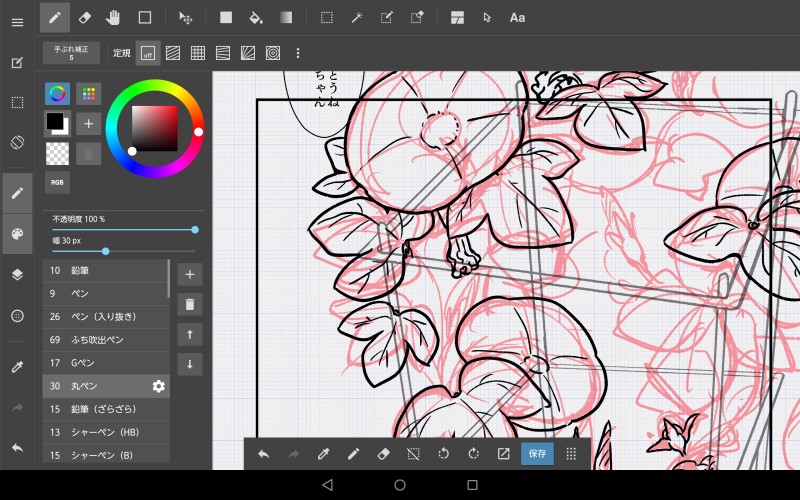This screenshot has width=800, height=500.
Task: Select the シャーペン（HB） brush
Action: pos(106,432)
